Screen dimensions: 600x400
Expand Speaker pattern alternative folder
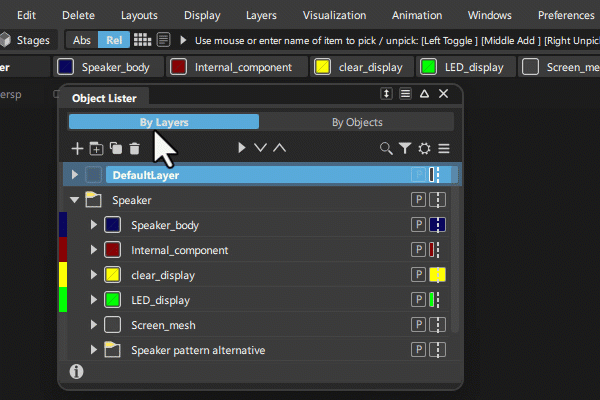coord(94,350)
